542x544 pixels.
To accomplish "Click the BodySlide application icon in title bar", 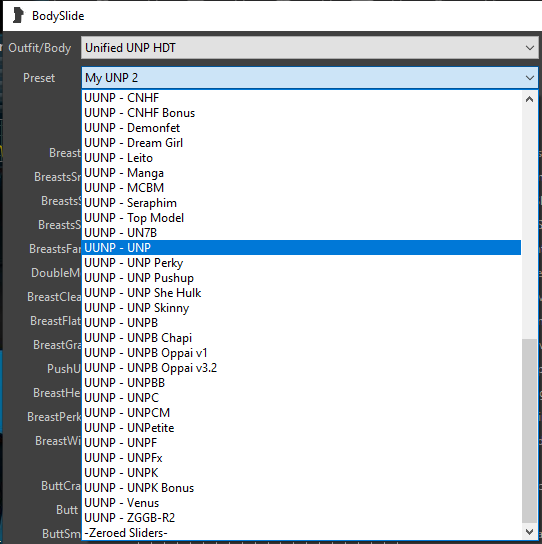I will point(18,16).
